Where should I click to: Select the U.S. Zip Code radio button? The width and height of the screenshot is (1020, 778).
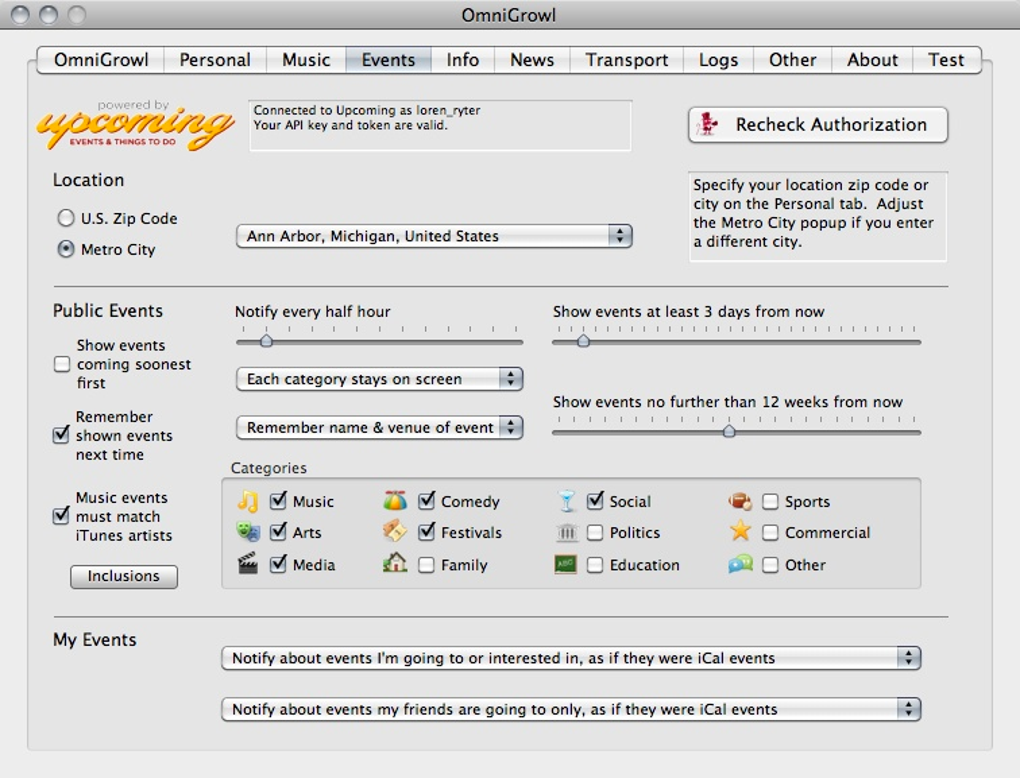coord(66,218)
